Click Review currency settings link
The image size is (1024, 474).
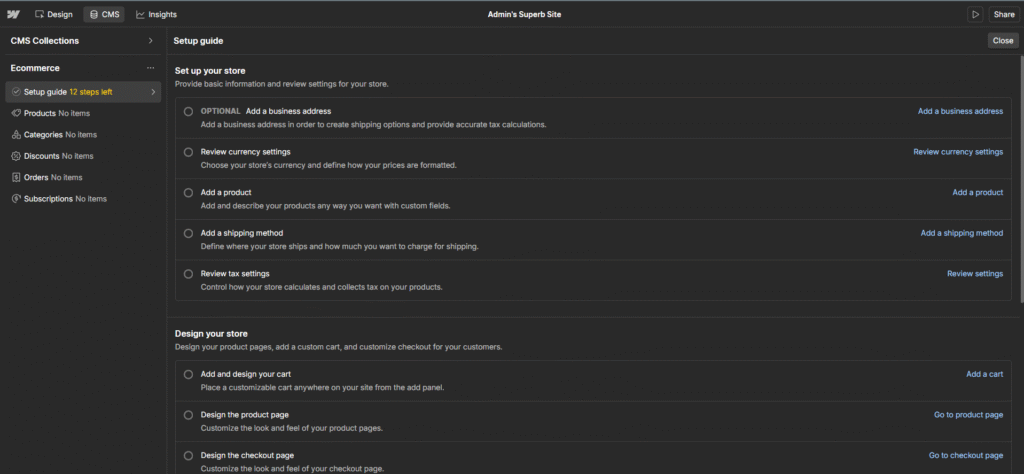(958, 152)
